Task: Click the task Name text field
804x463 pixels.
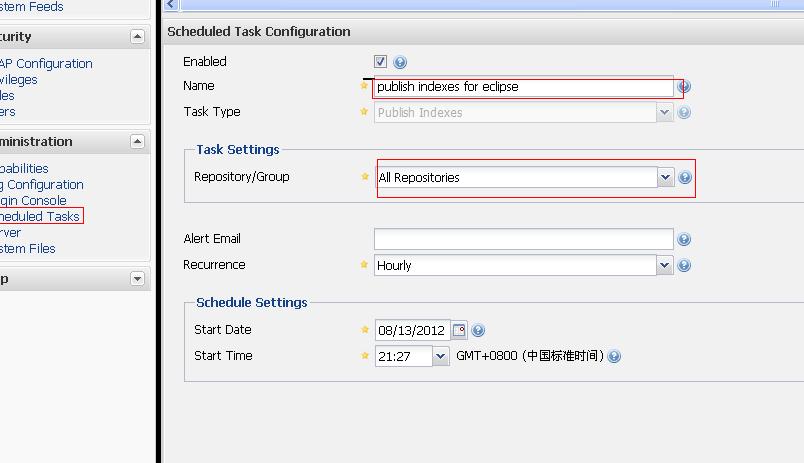Action: click(x=523, y=87)
